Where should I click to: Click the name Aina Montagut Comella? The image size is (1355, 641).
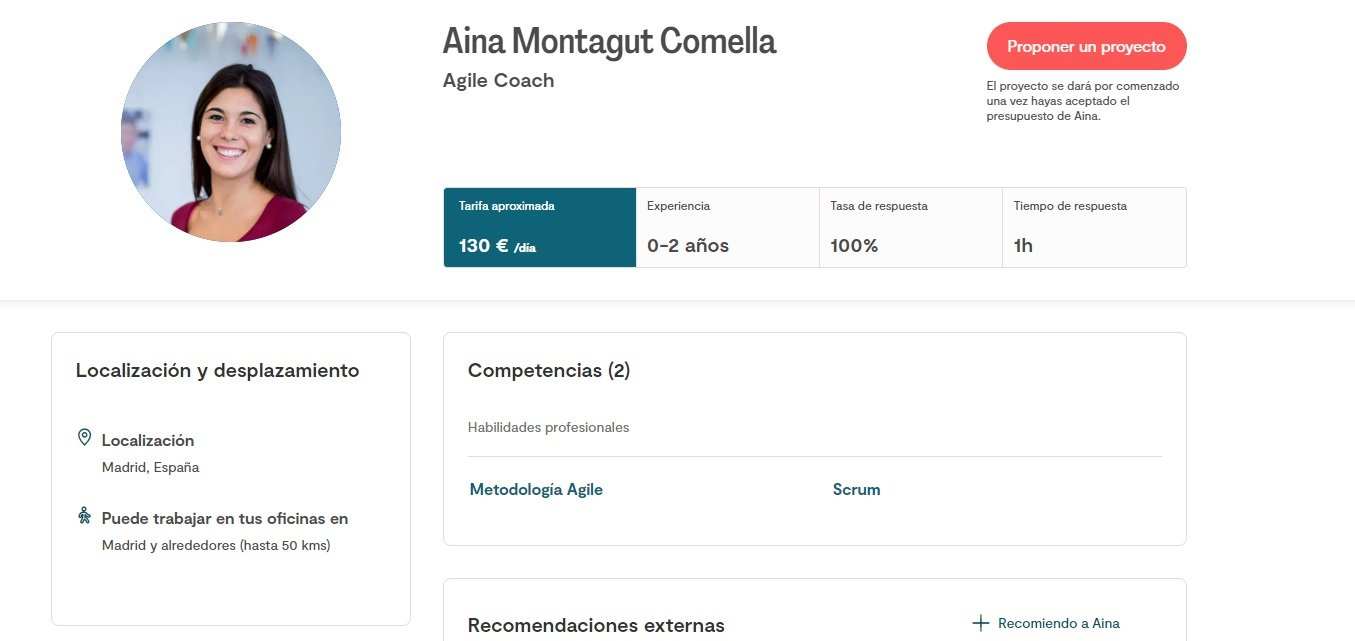pos(609,42)
